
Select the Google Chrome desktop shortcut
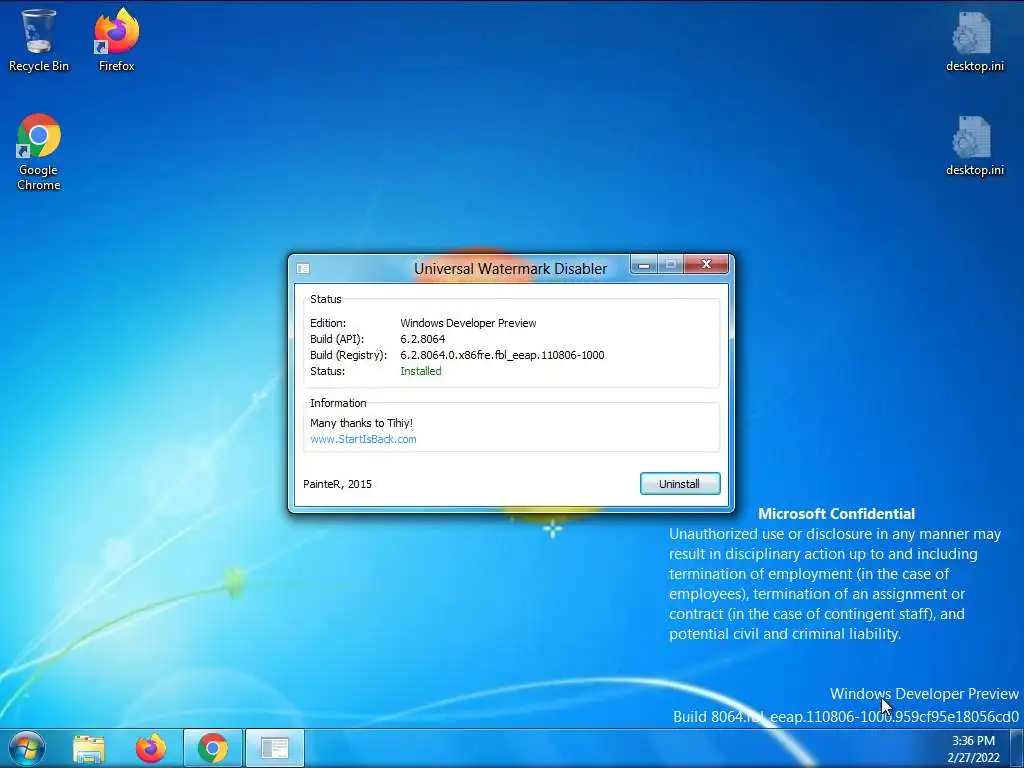[39, 152]
